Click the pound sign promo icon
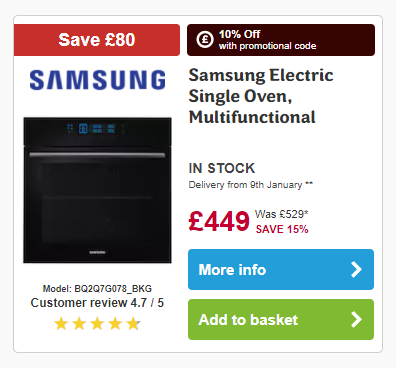396x368 pixels. tap(205, 40)
